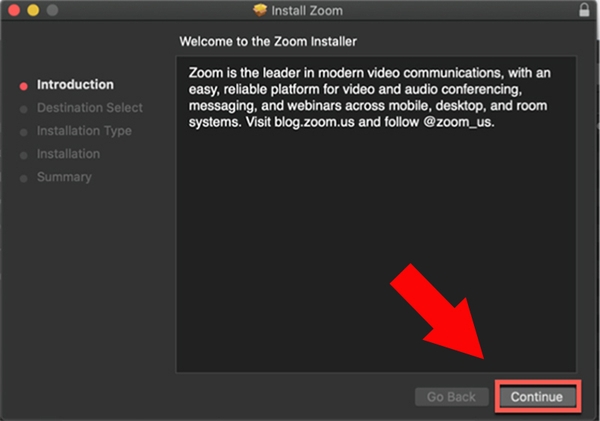This screenshot has width=600, height=421.
Task: Click the gray bullet beside Destination Select
Action: 24,109
